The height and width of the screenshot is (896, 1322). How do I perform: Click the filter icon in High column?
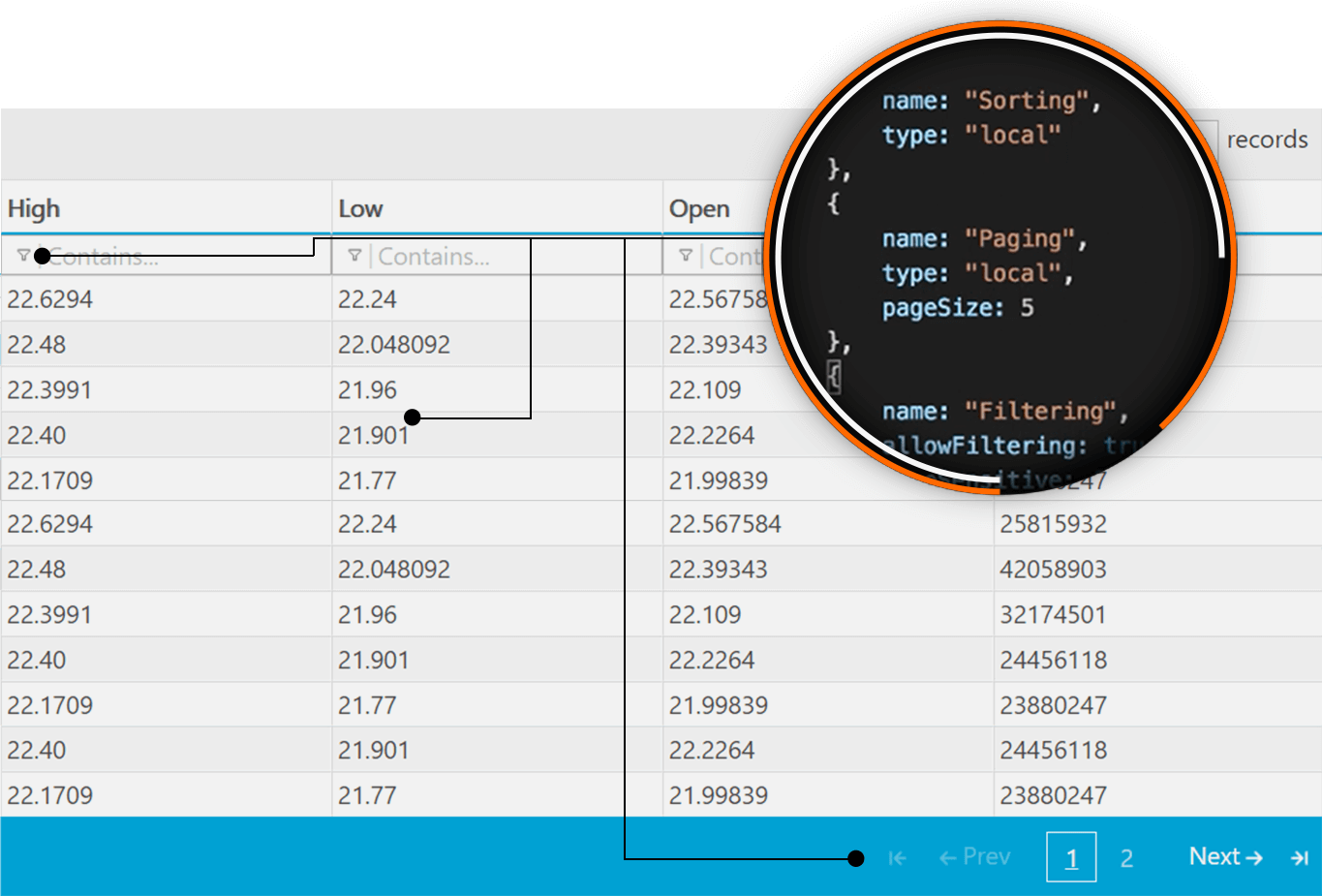[23, 256]
